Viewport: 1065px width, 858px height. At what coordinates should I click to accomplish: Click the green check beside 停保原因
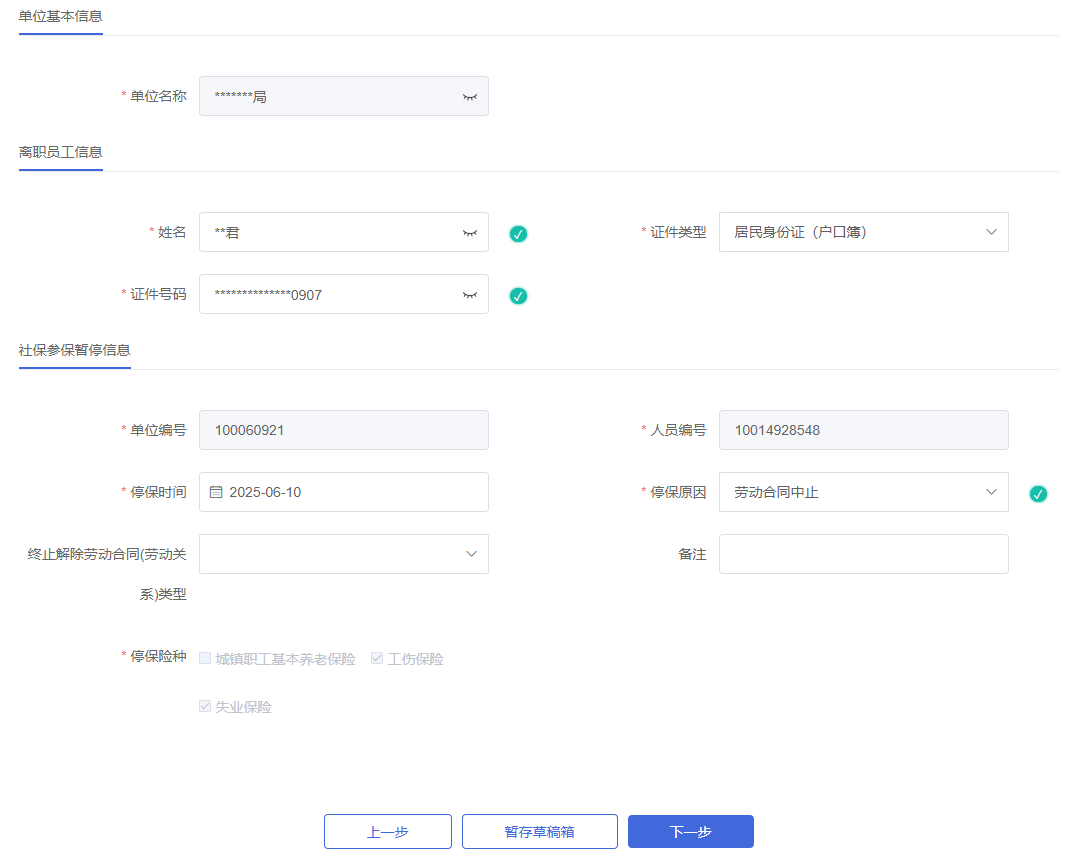point(1038,494)
